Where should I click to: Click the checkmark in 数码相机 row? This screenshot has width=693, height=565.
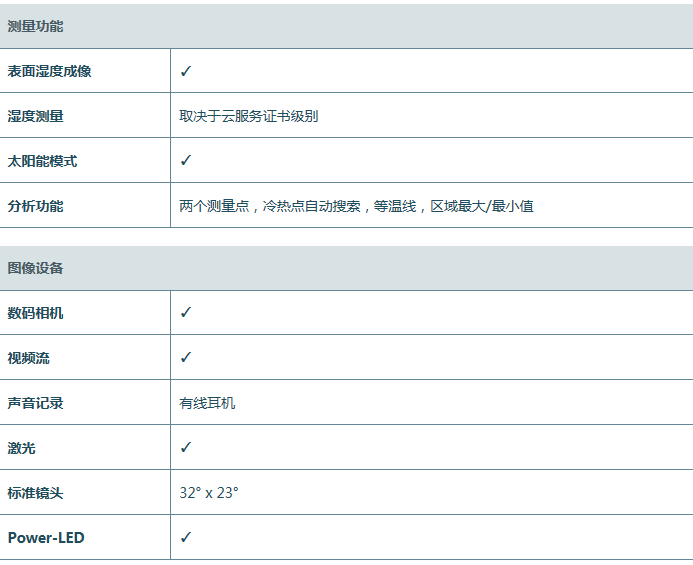186,312
